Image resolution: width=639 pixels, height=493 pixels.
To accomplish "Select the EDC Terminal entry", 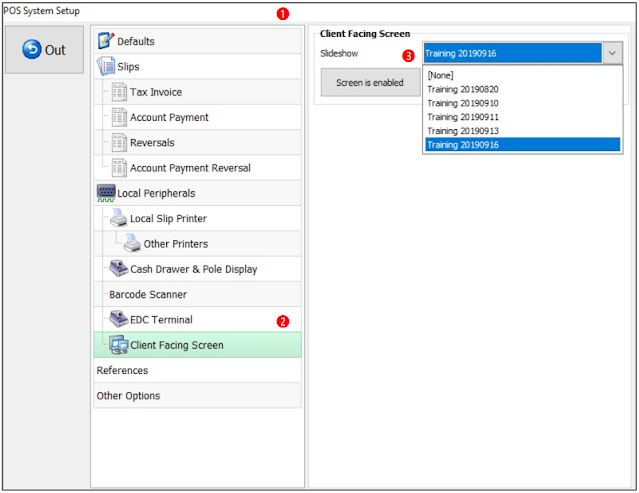I will click(198, 319).
